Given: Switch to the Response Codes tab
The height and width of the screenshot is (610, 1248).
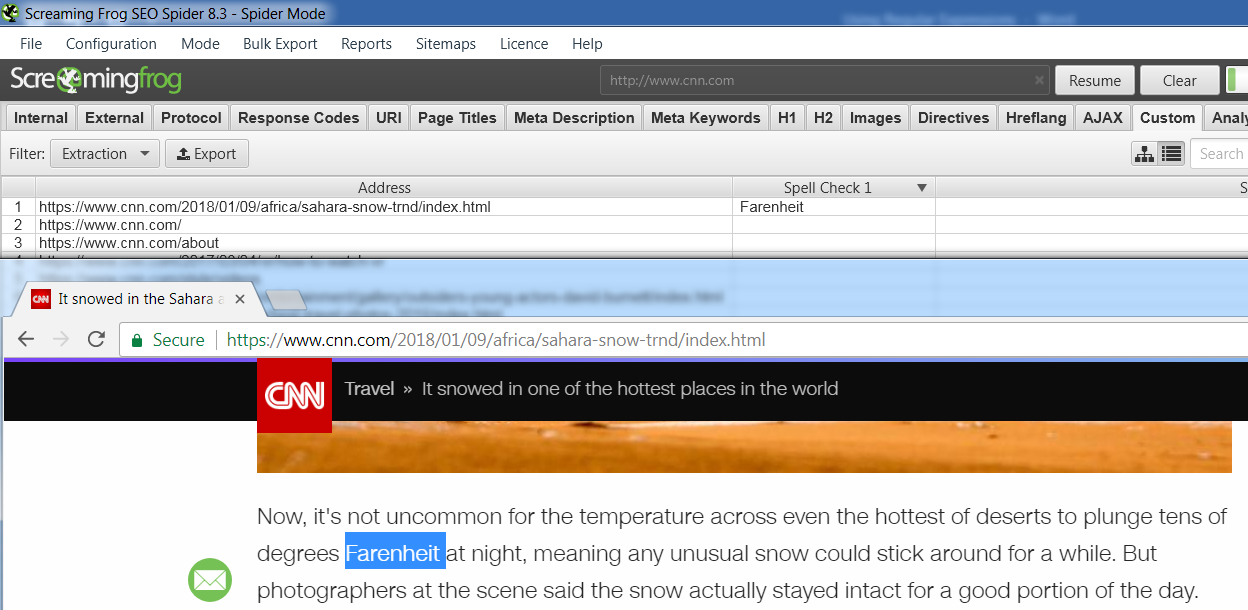Looking at the screenshot, I should 298,118.
